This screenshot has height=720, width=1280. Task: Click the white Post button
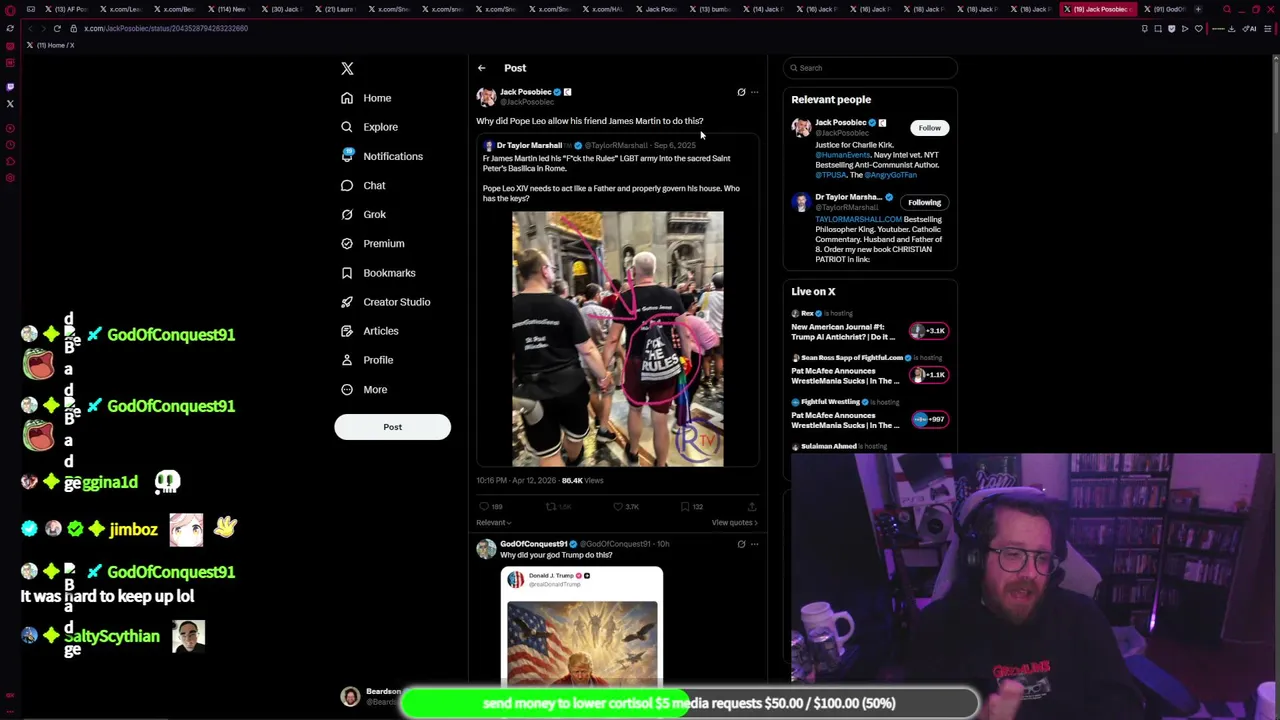tap(392, 427)
